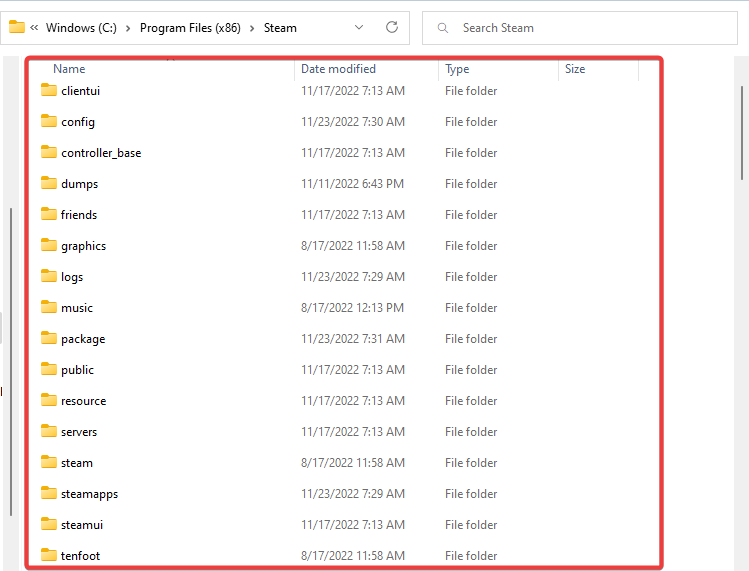Screen dimensions: 749x571
Task: Select the servers folder icon
Action: [49, 431]
